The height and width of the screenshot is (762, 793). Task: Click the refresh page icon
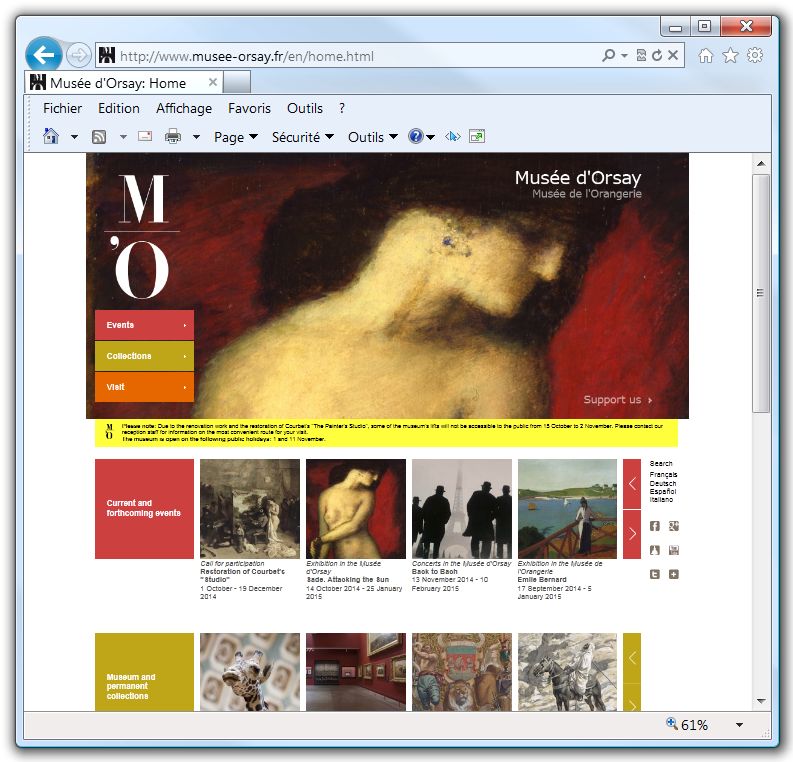[657, 56]
